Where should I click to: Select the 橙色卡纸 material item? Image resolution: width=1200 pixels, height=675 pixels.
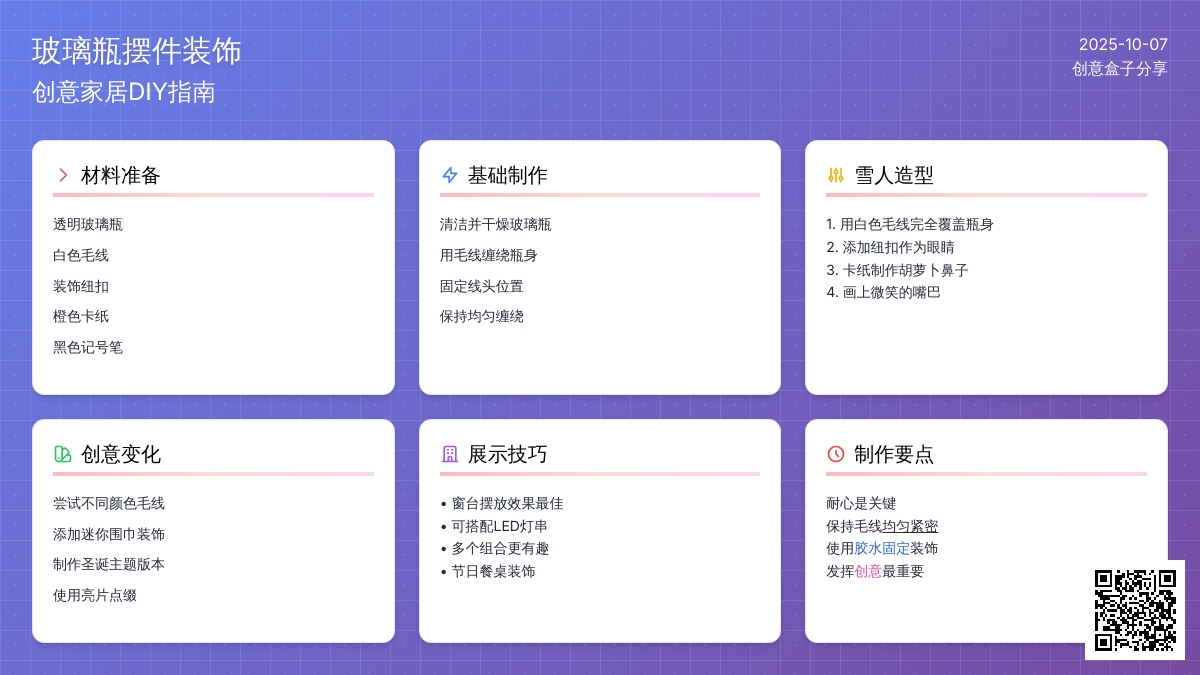click(x=81, y=316)
